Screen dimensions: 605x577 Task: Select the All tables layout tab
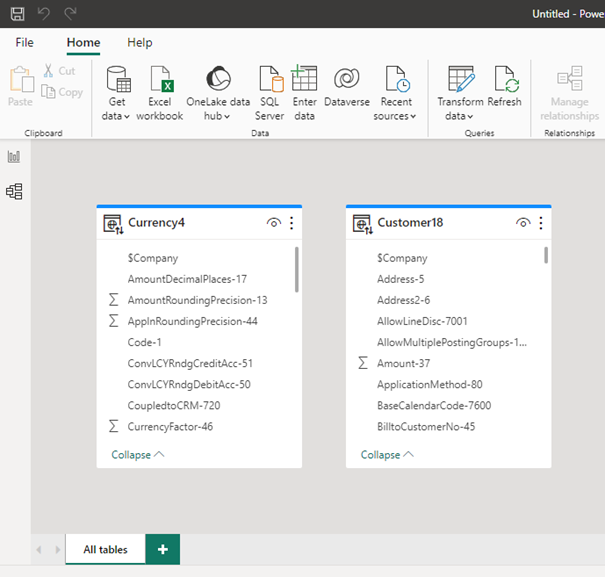click(105, 549)
